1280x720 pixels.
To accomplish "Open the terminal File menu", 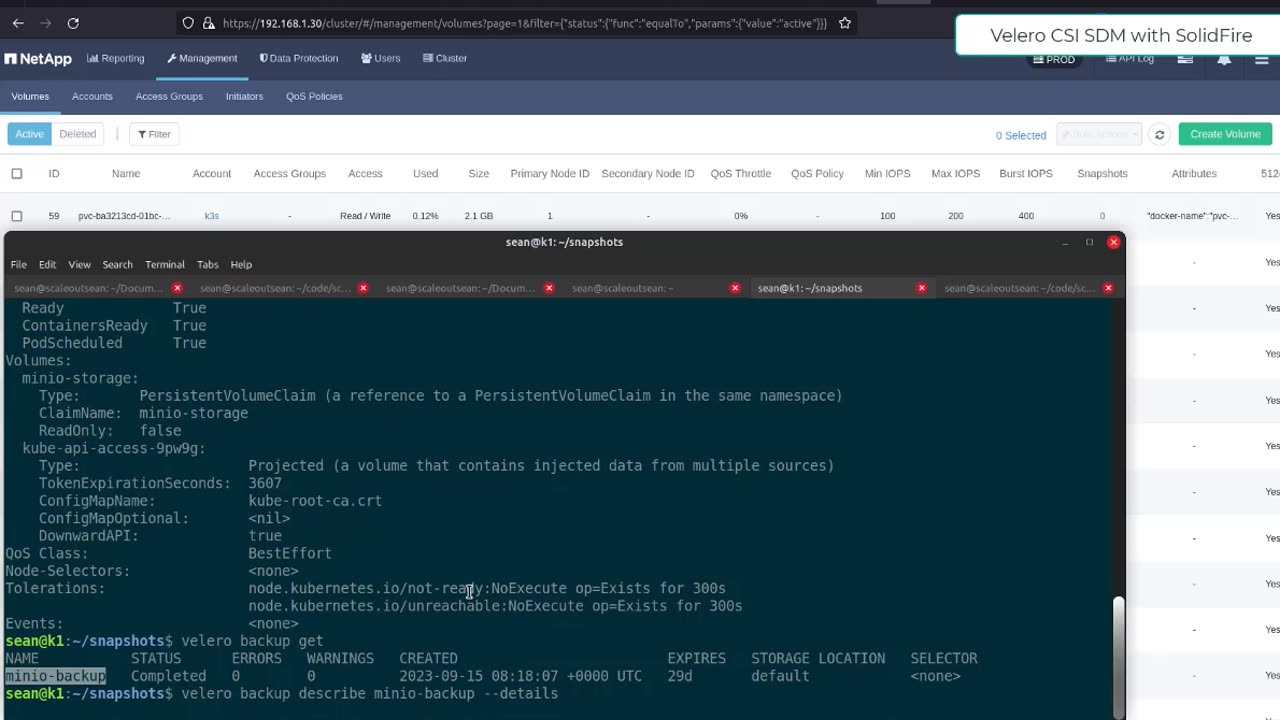I will 19,265.
